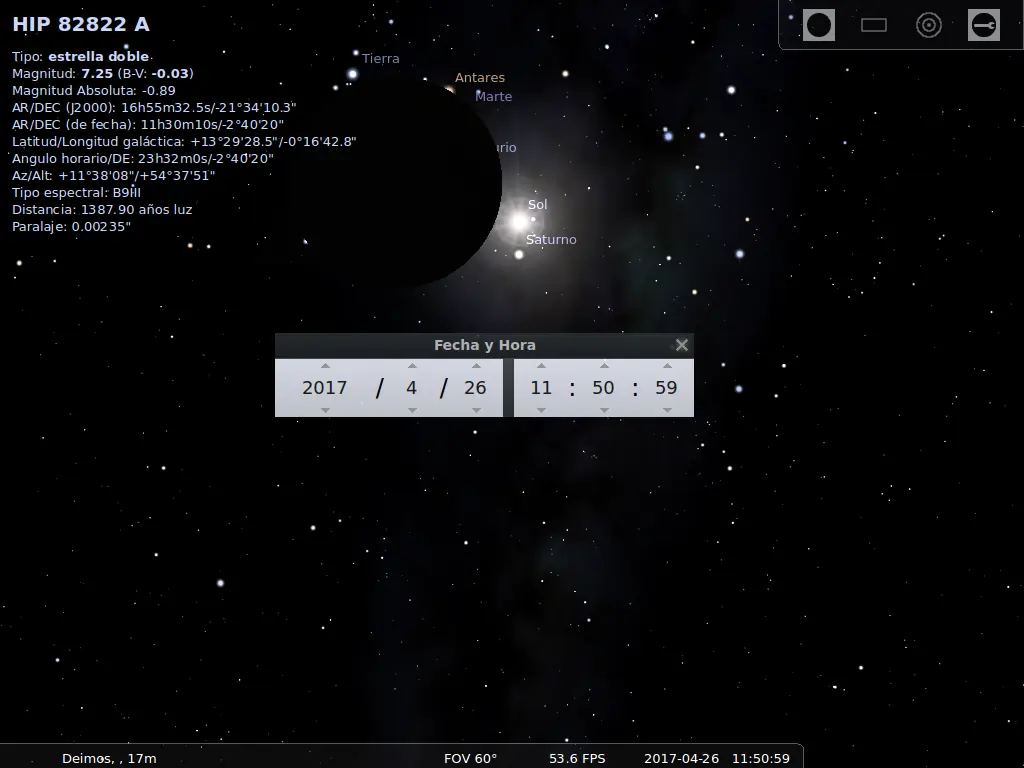This screenshot has width=1024, height=768.
Task: Click the Saturn point below the Sun
Action: click(519, 255)
